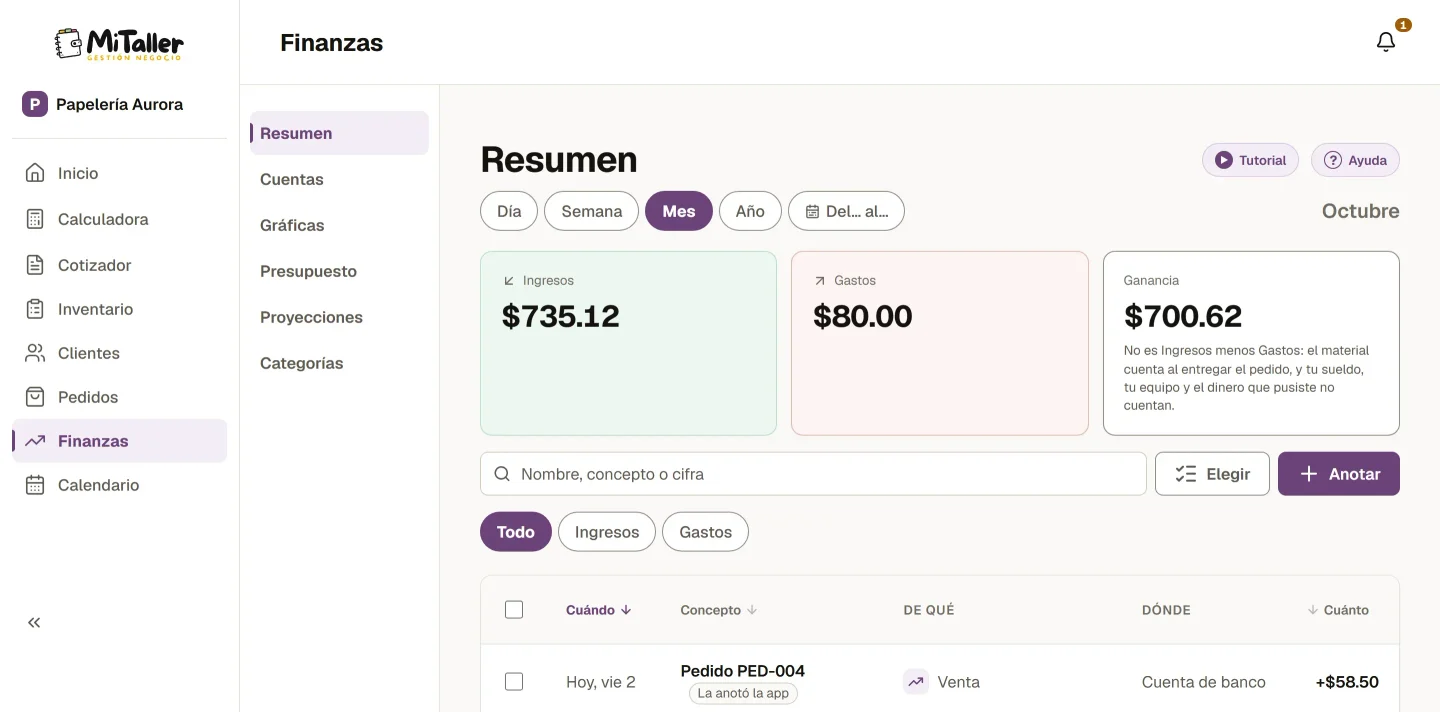This screenshot has width=1440, height=712.
Task: Click the Venta category icon in PED-004 row
Action: [x=916, y=682]
